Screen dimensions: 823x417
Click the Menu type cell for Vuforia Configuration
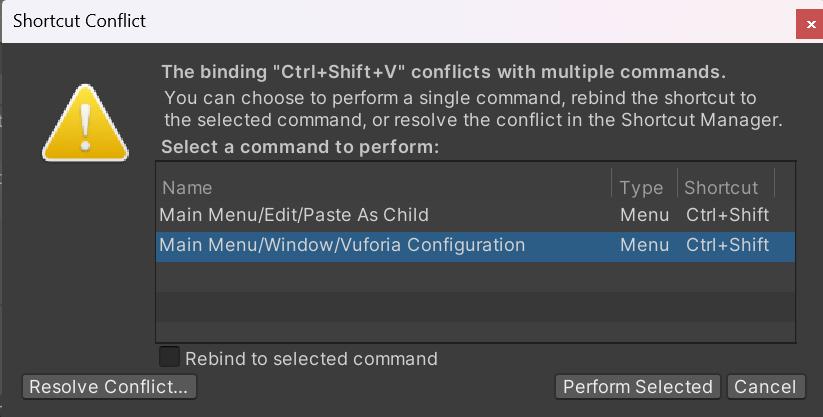(645, 245)
